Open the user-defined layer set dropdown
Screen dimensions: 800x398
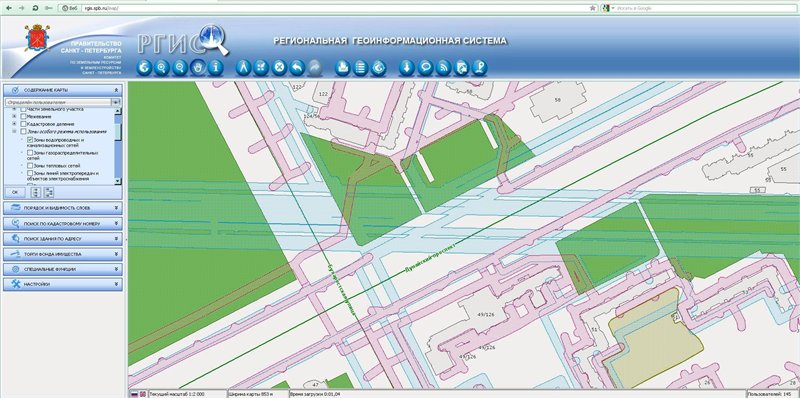116,103
